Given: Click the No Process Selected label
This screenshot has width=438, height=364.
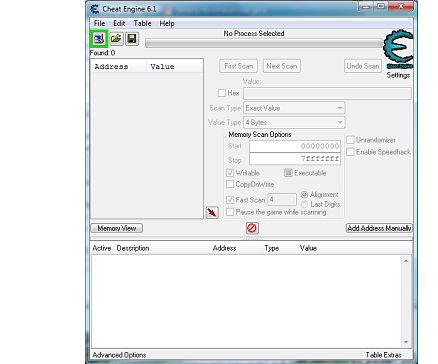Looking at the screenshot, I should point(254,33).
